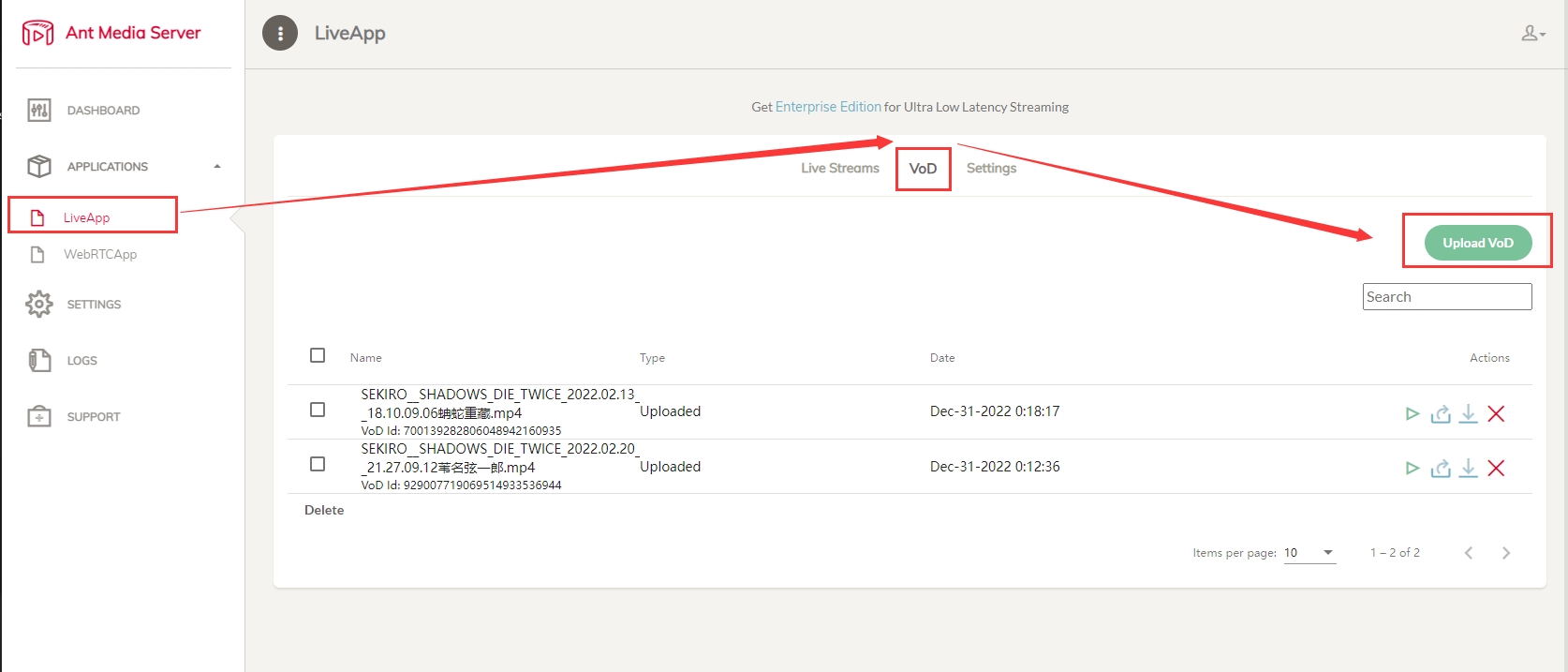
Task: Open SETTINGS in the sidebar
Action: click(x=94, y=305)
